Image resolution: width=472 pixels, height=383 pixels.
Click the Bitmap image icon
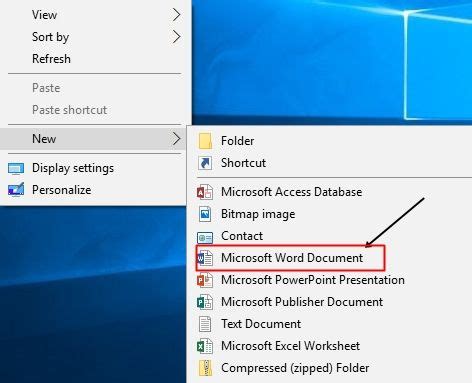click(205, 214)
